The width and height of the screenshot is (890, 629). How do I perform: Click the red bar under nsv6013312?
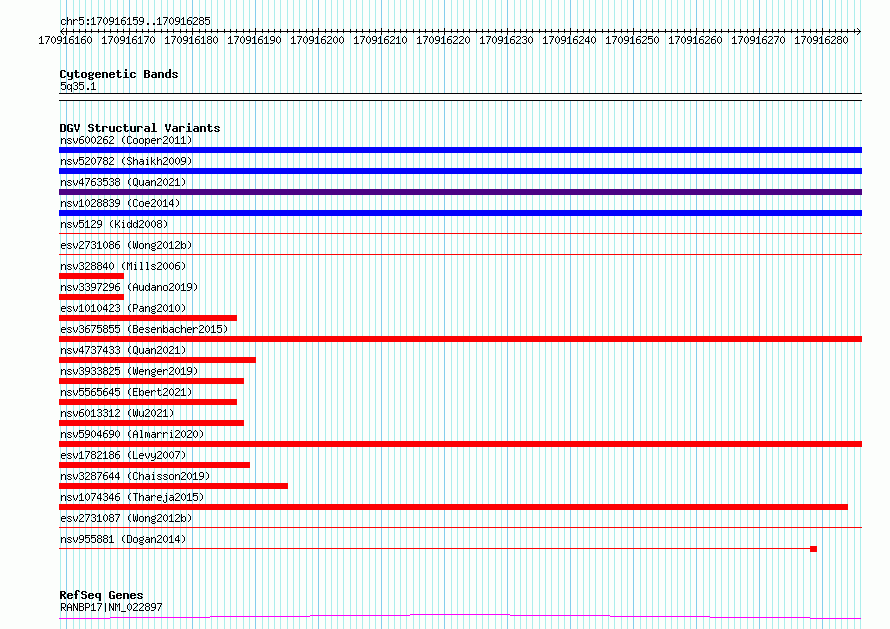151,423
